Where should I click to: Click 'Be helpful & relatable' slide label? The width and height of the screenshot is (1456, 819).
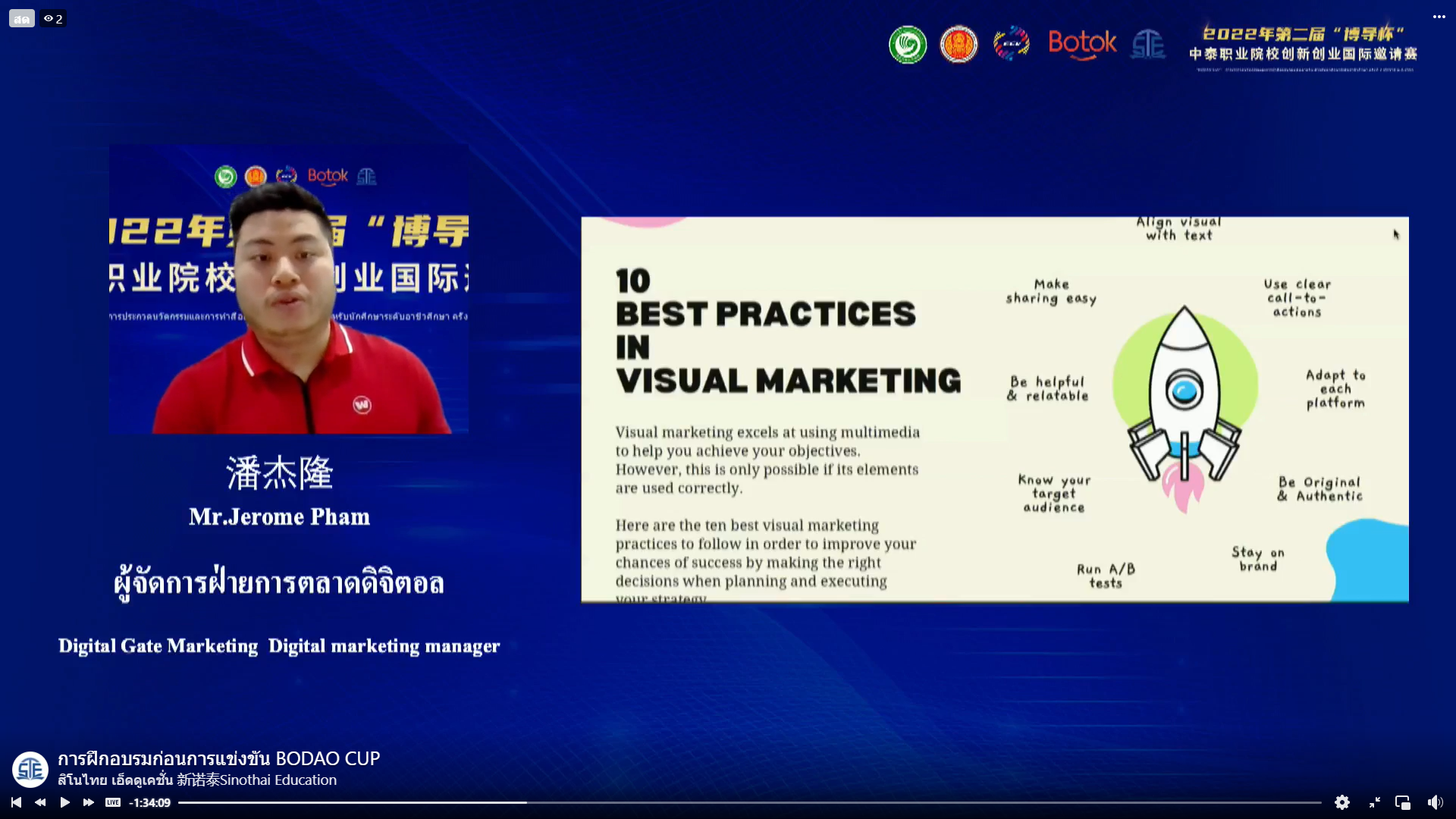coord(1047,388)
